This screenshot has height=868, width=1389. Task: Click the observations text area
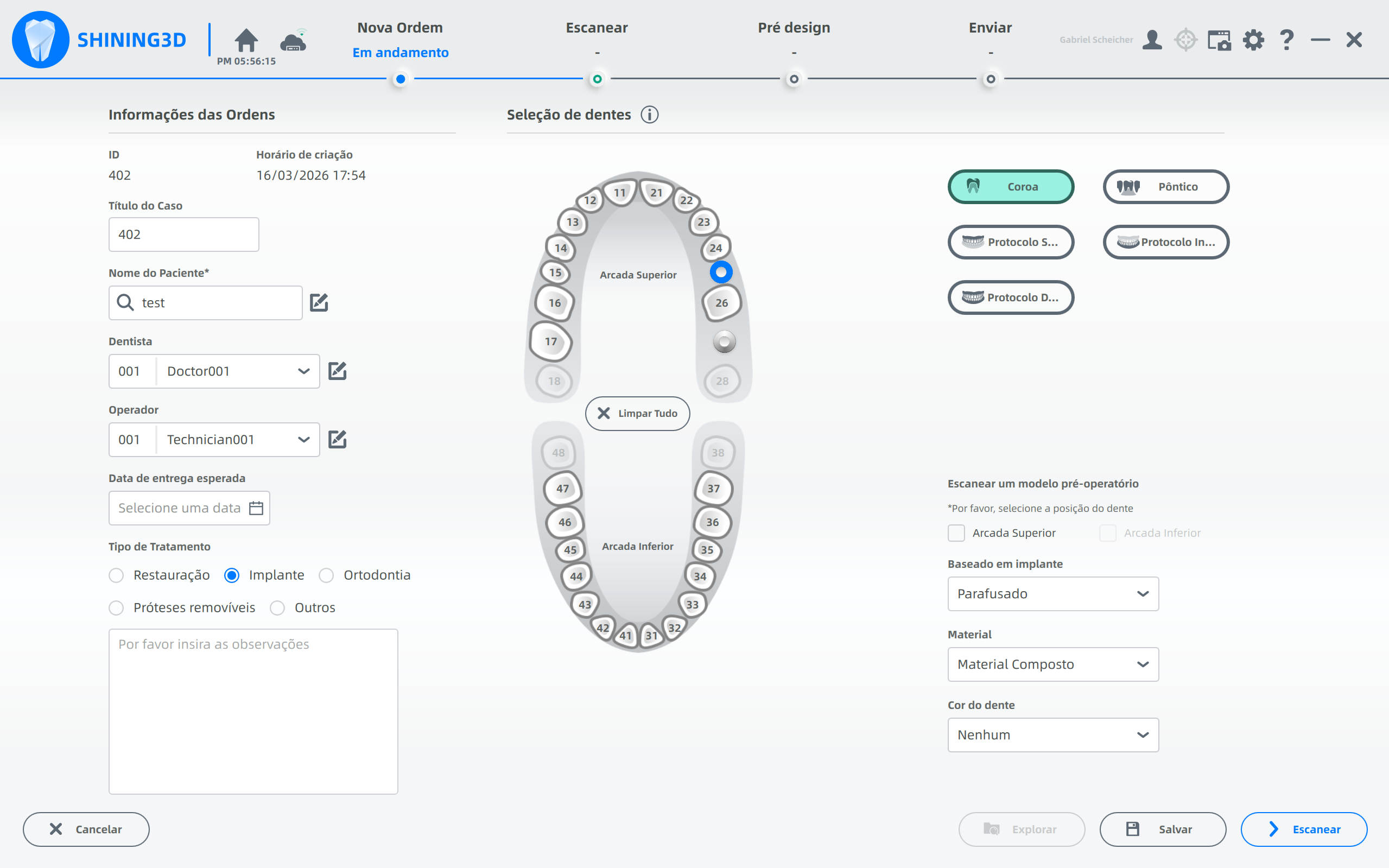point(253,711)
